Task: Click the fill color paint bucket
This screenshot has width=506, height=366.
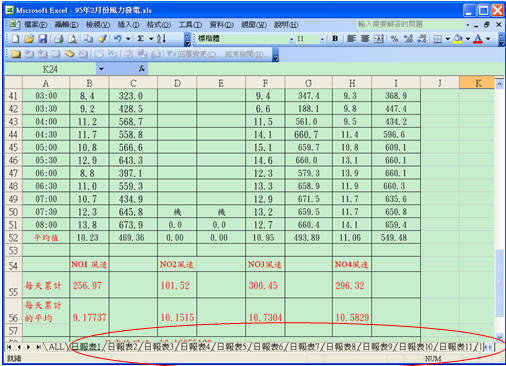Action: 458,39
